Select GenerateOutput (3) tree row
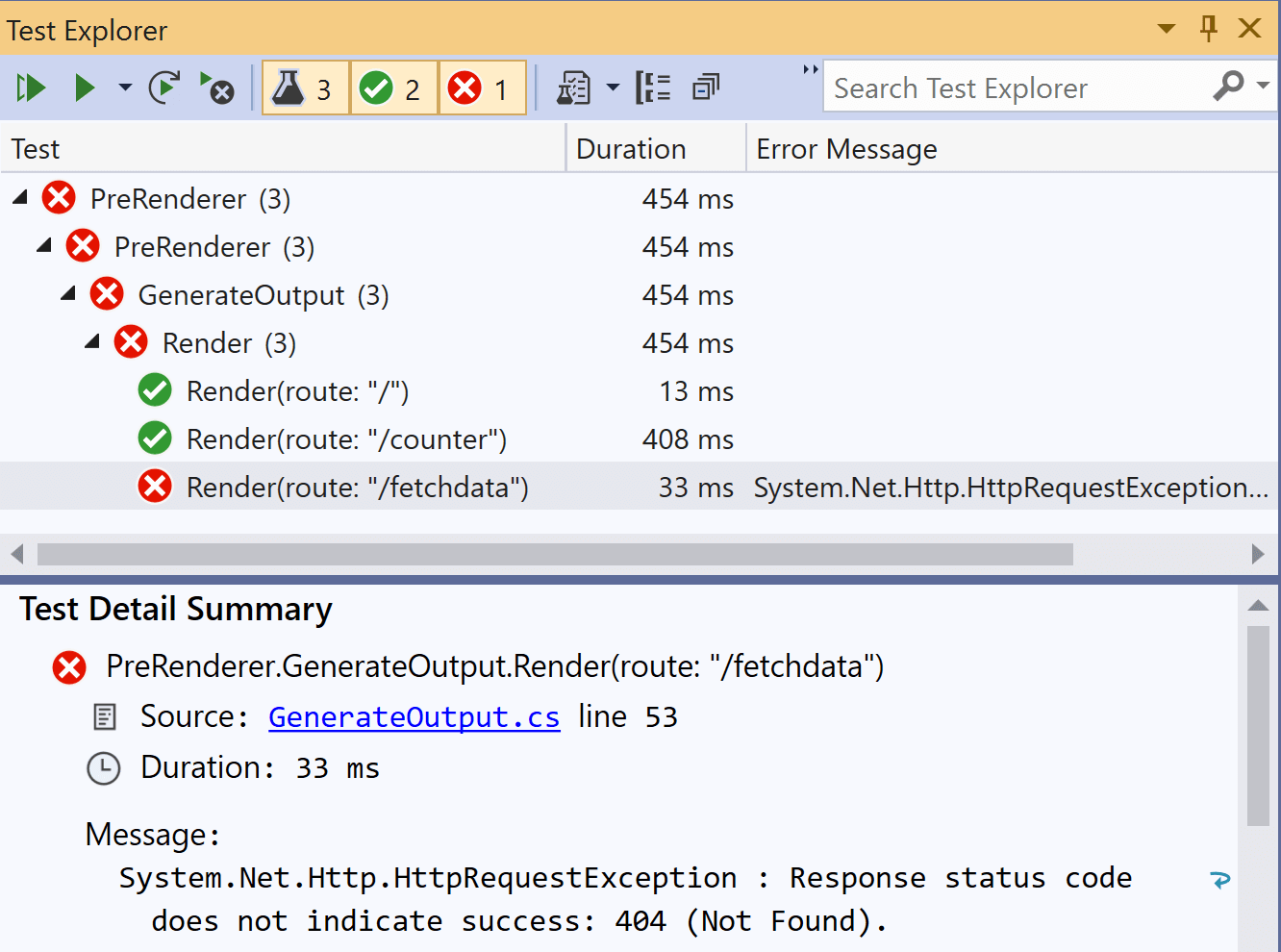The height and width of the screenshot is (952, 1281). point(640,295)
